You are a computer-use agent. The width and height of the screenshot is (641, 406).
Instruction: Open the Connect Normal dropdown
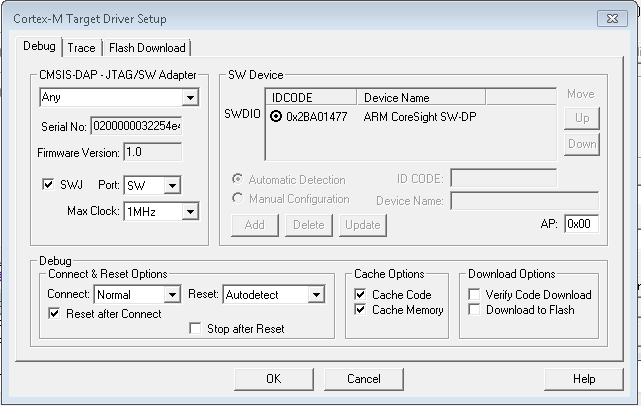point(137,294)
